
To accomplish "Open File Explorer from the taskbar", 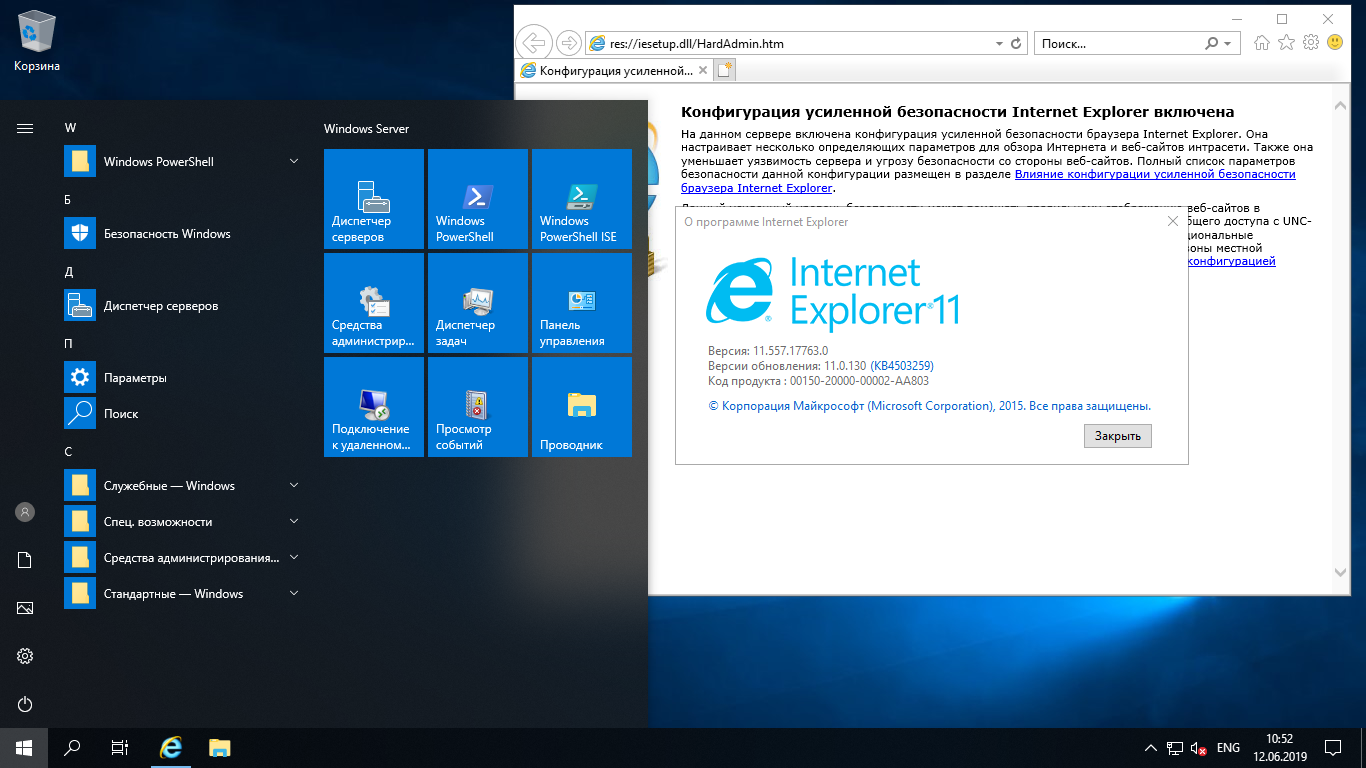I will point(220,748).
